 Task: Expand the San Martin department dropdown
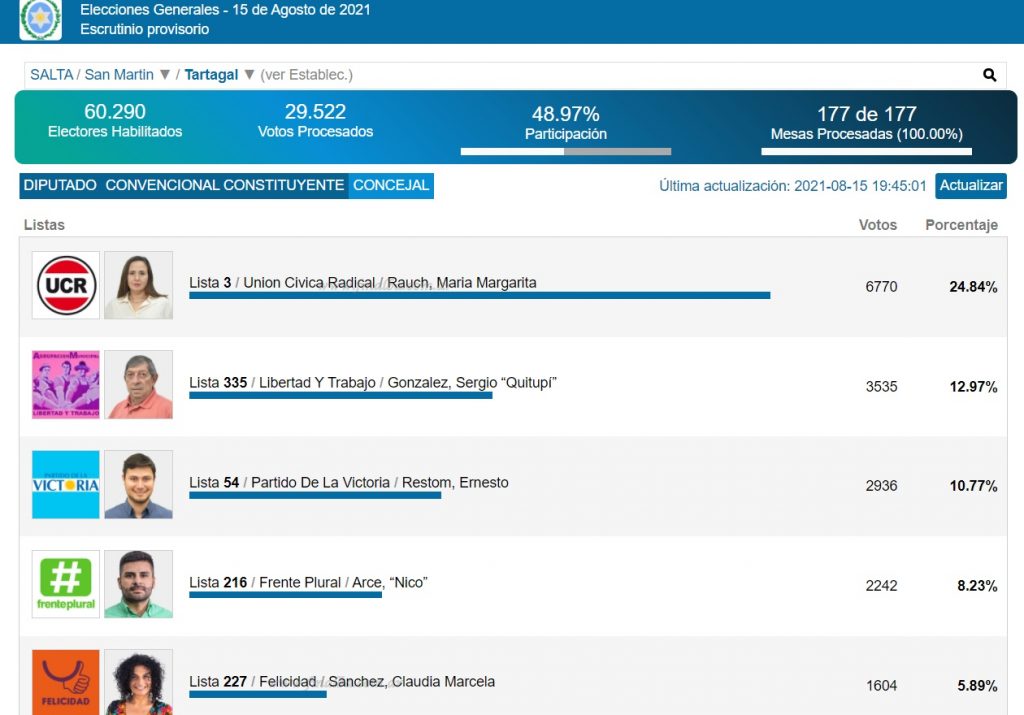(165, 75)
